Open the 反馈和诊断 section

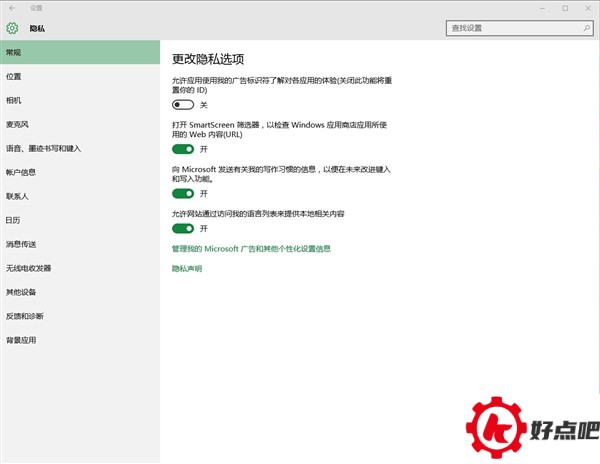point(80,316)
